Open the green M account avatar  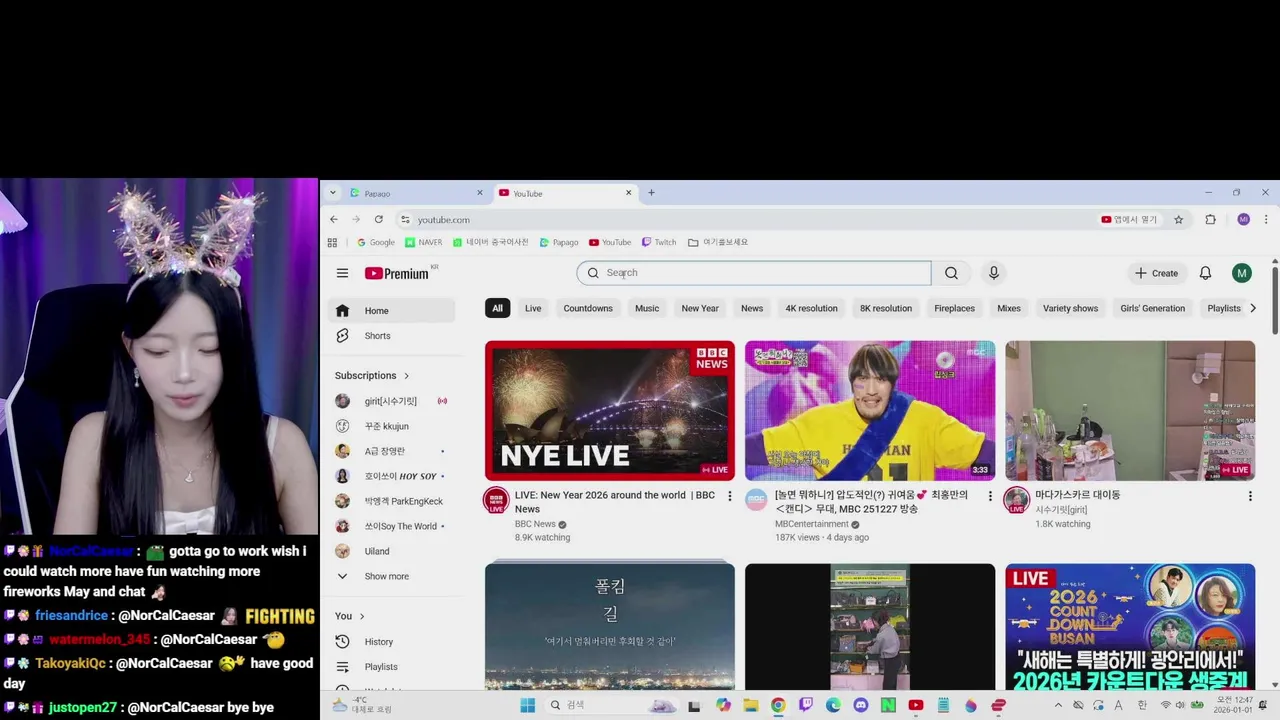1242,273
